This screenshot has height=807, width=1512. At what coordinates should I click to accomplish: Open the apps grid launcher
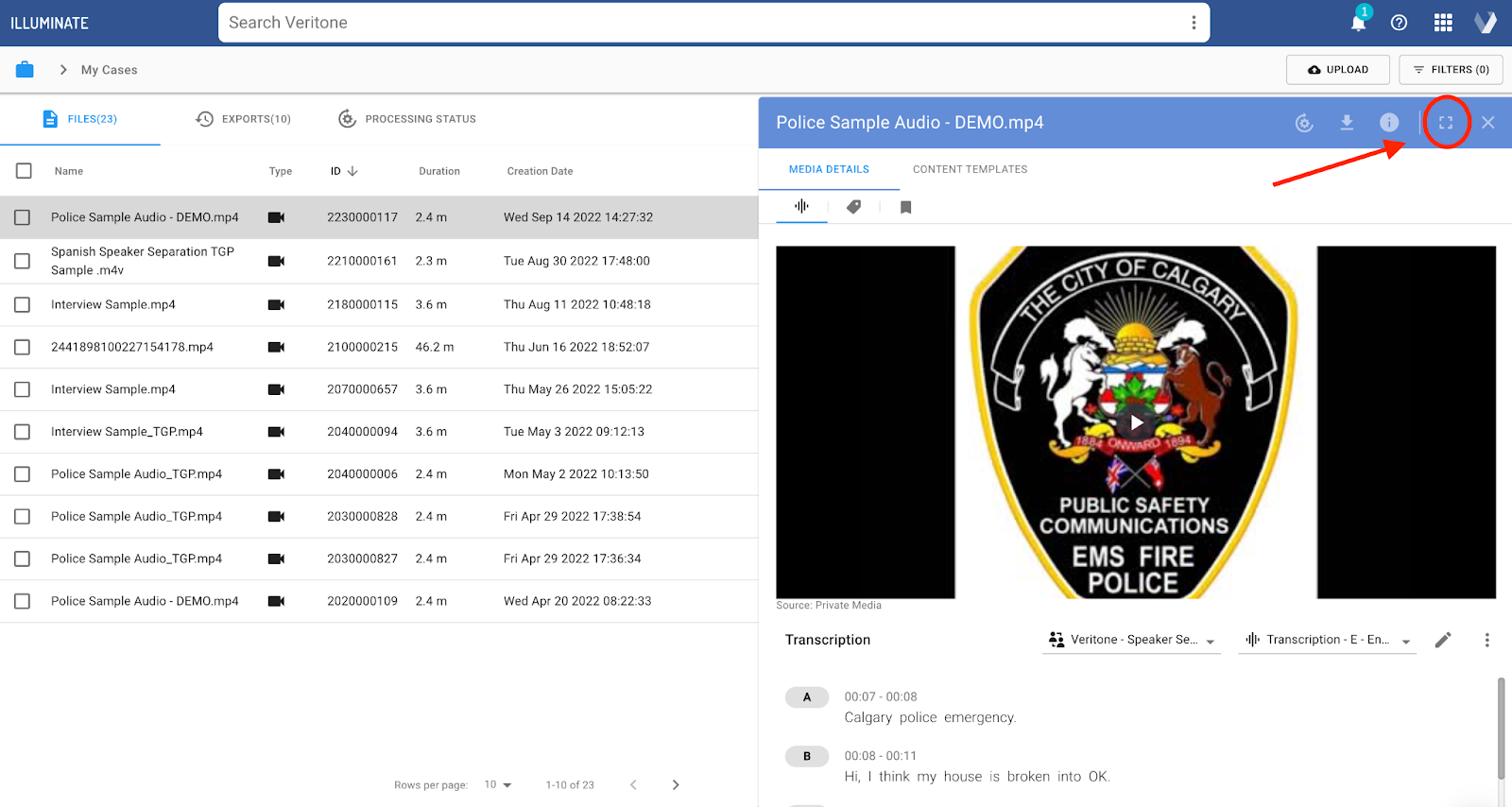[1443, 23]
